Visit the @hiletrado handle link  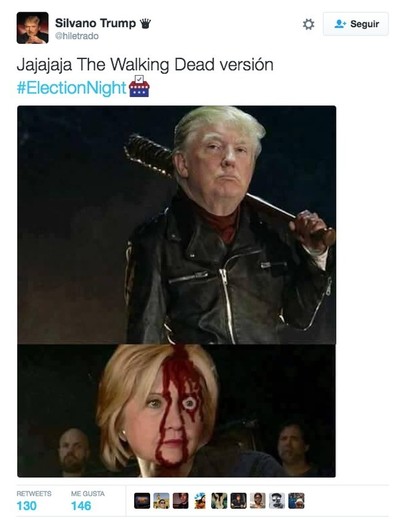point(77,36)
